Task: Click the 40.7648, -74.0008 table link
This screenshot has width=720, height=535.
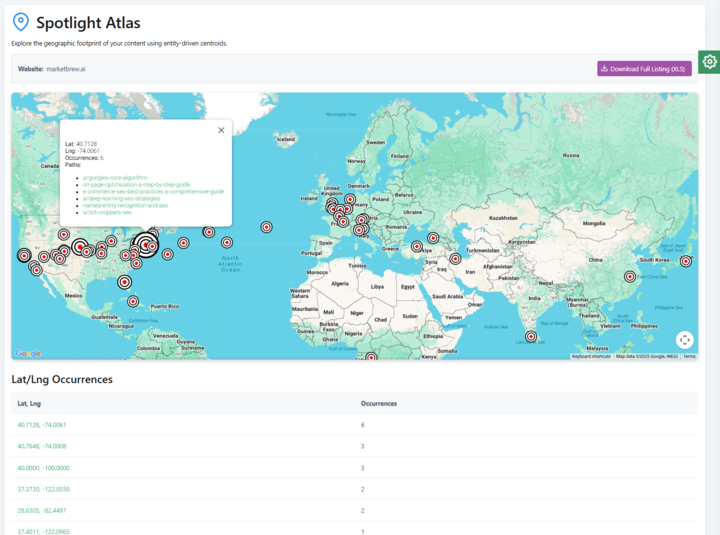Action: click(42, 446)
